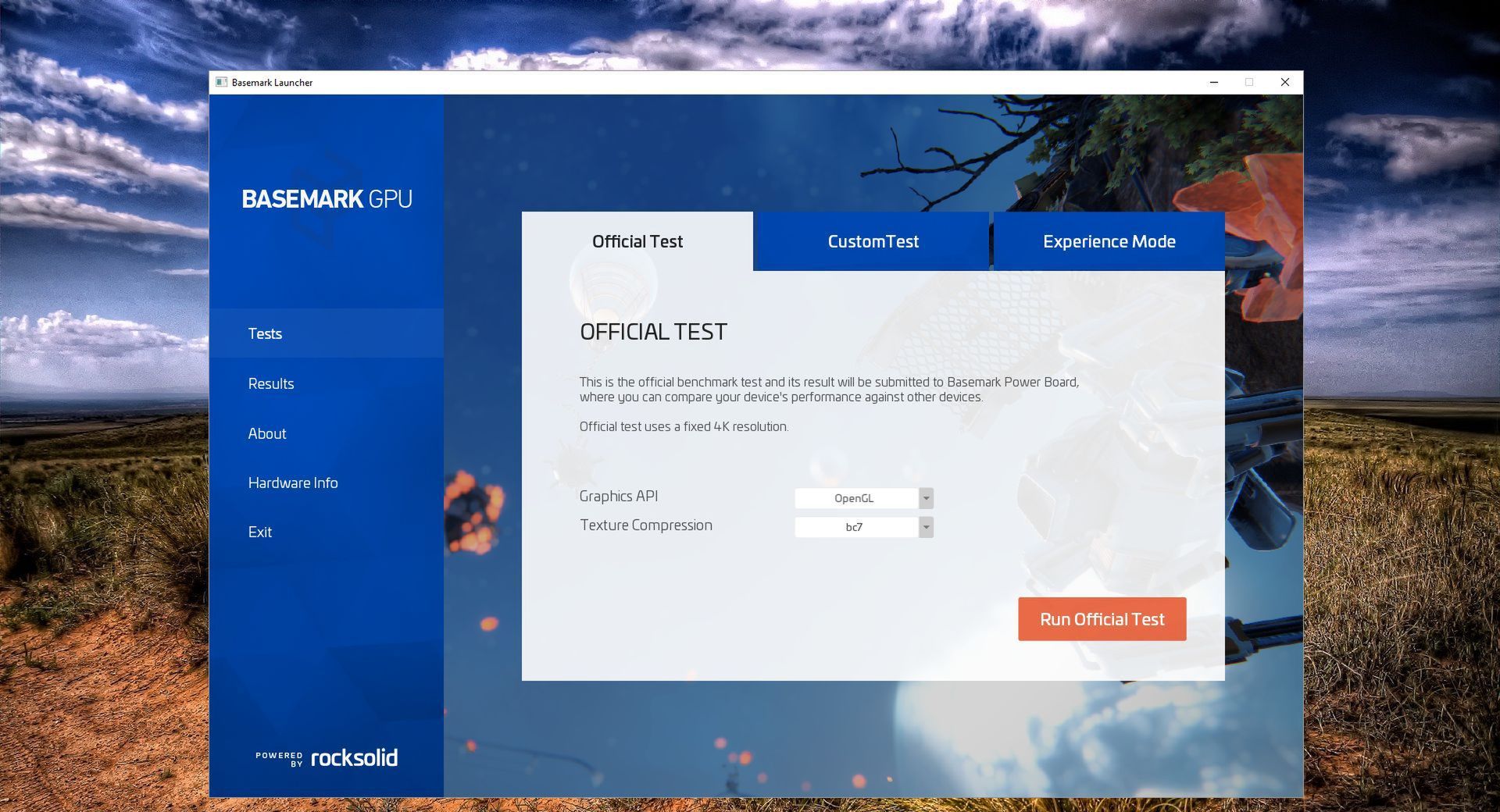Viewport: 1500px width, 812px height.
Task: Click the BASEMARK GPU logo
Action: [x=327, y=199]
